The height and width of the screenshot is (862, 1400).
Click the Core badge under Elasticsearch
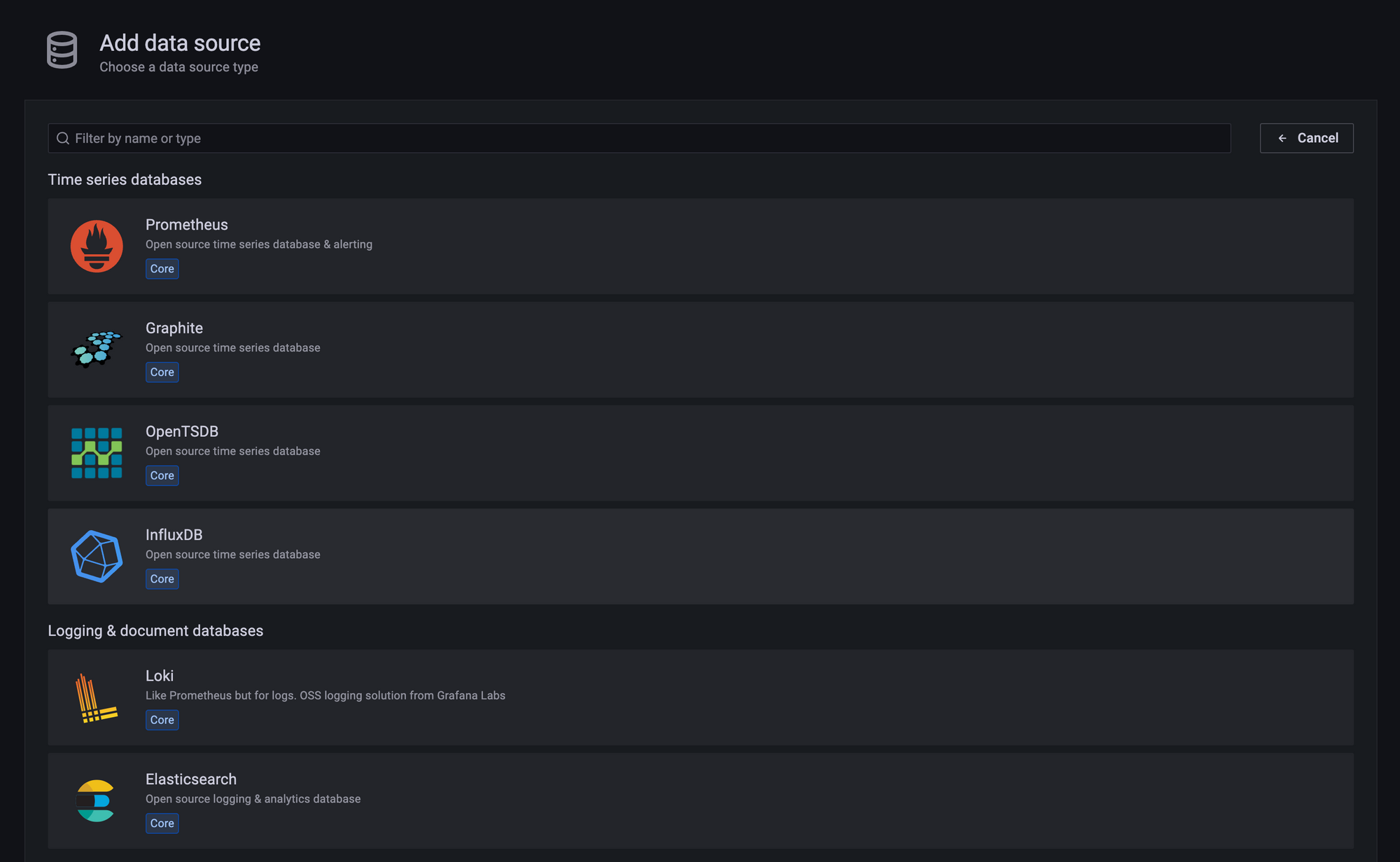162,823
